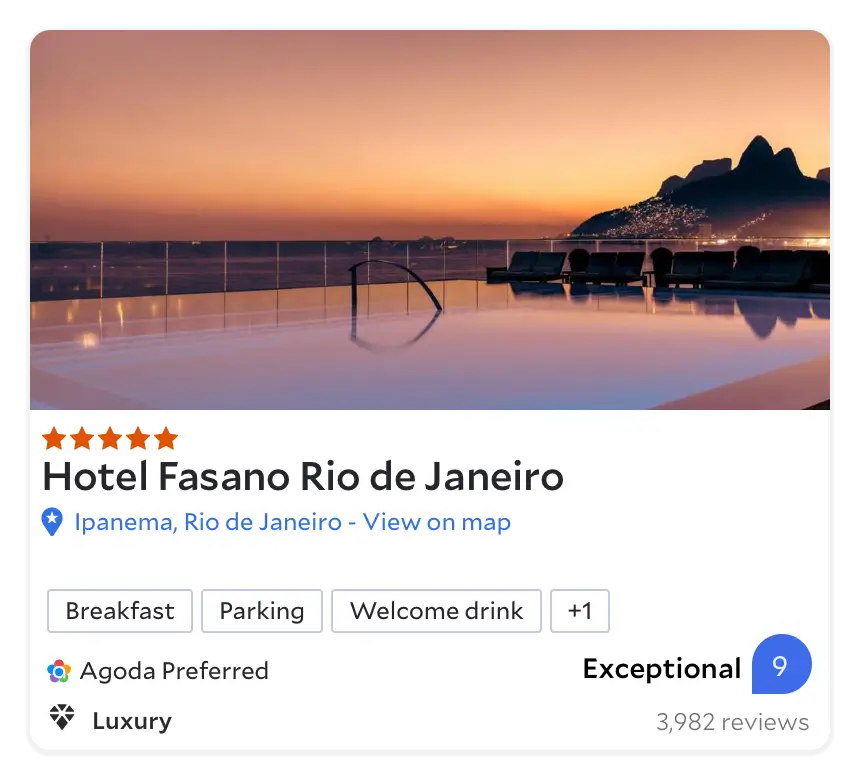
Task: Select the Welcome drink amenity tag
Action: 437,611
